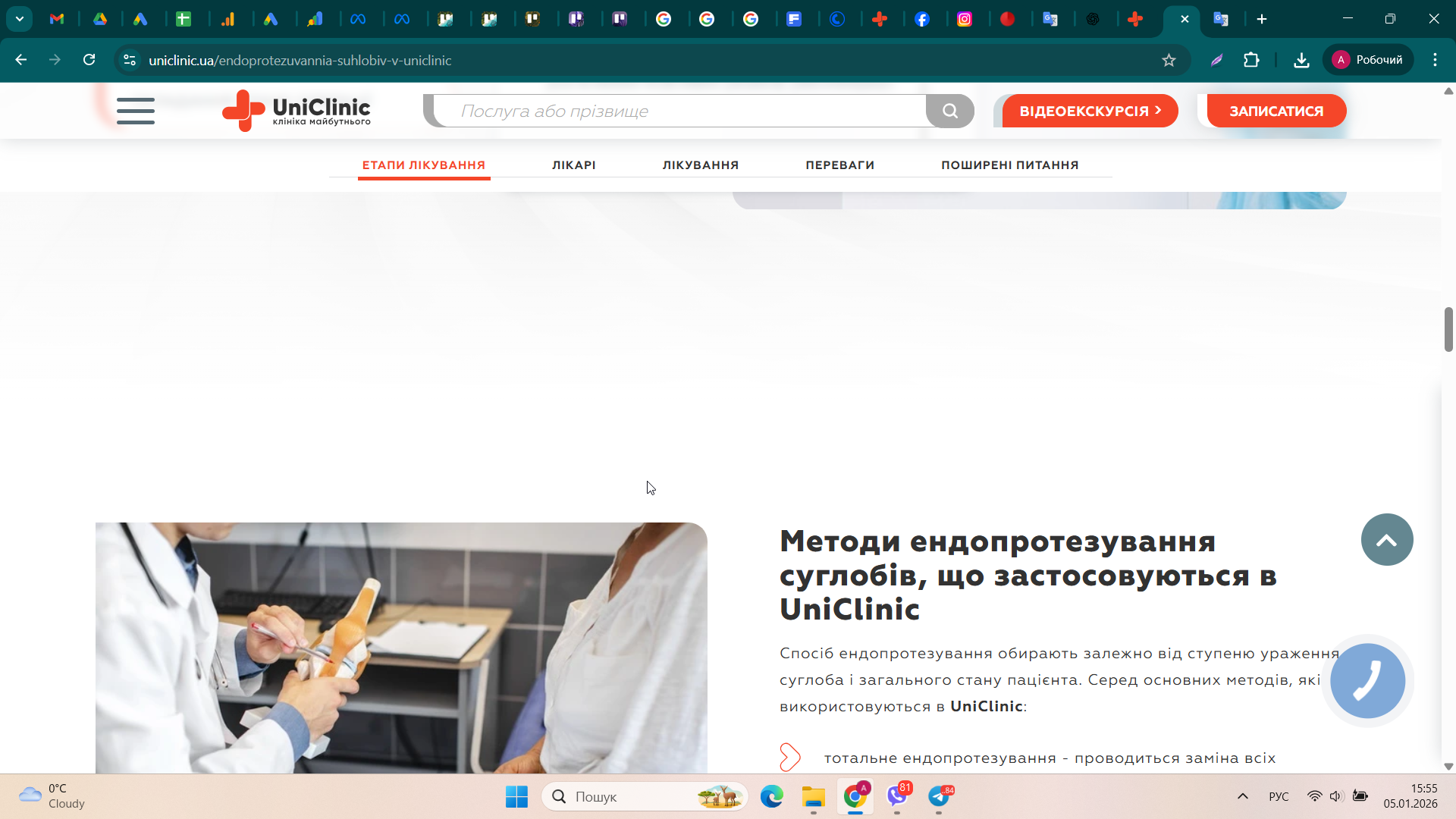Open the tab search dropdown arrow
This screenshot has height=819, width=1456.
point(20,19)
